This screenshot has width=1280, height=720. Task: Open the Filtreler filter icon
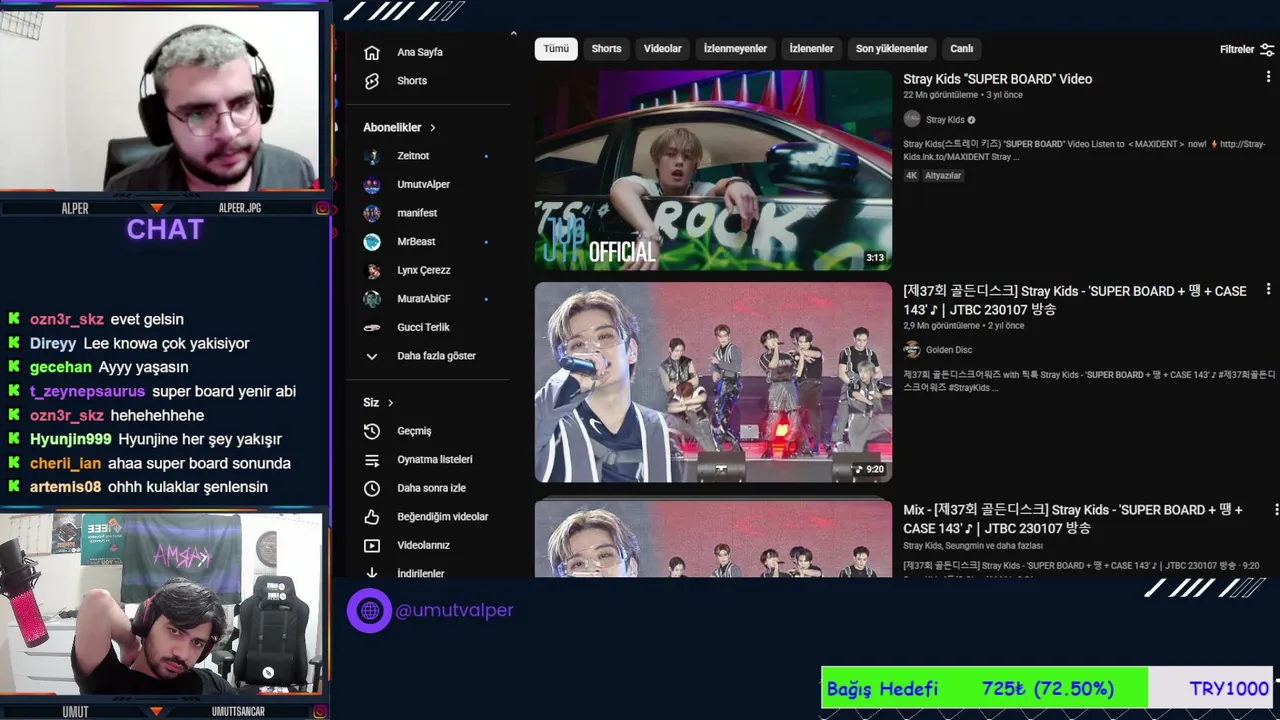click(1267, 49)
